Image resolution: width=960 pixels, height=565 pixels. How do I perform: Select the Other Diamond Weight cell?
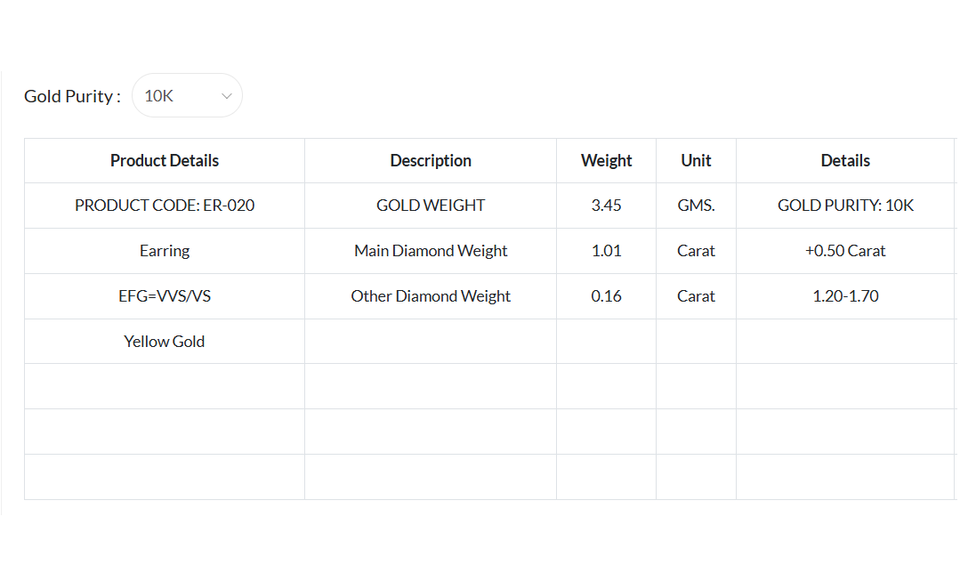pos(430,296)
